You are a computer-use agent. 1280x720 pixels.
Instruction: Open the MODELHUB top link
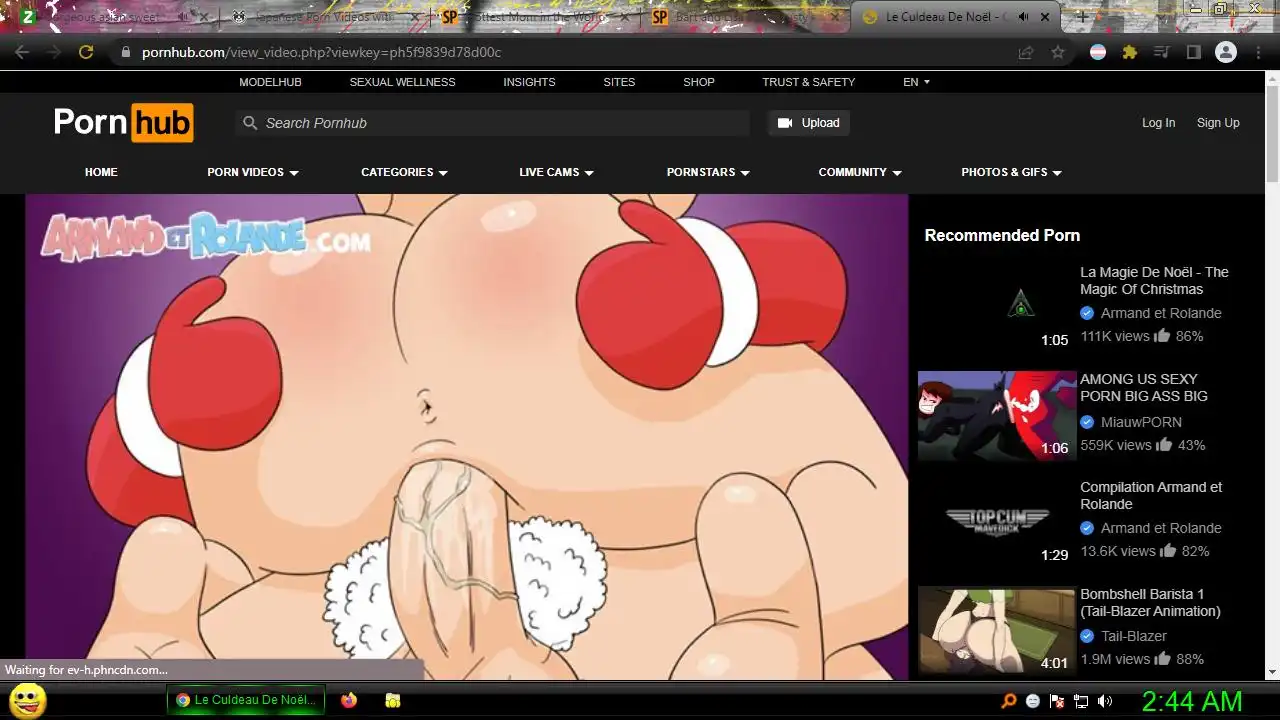270,82
